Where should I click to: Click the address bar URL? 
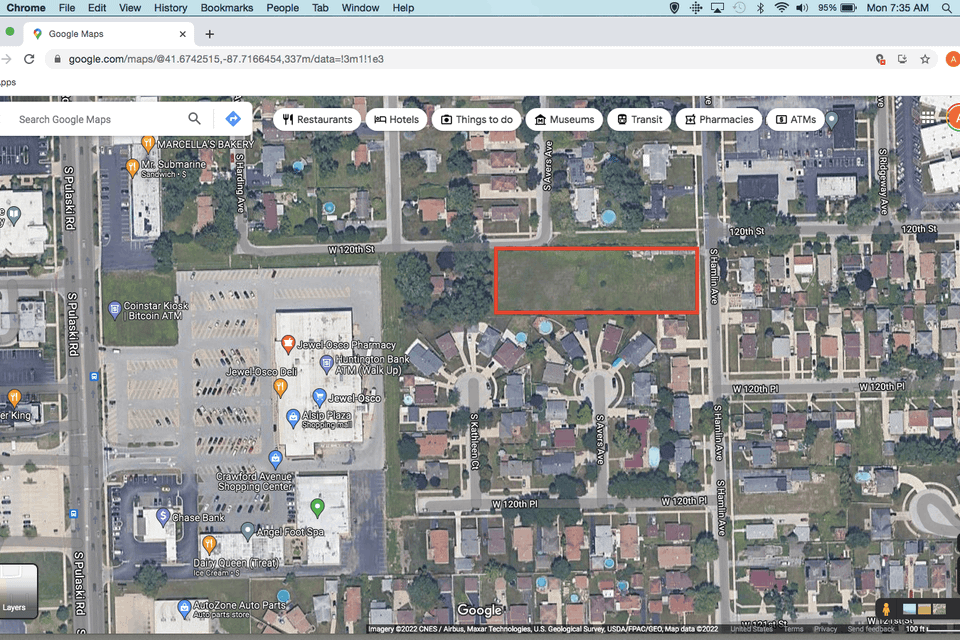pos(226,59)
